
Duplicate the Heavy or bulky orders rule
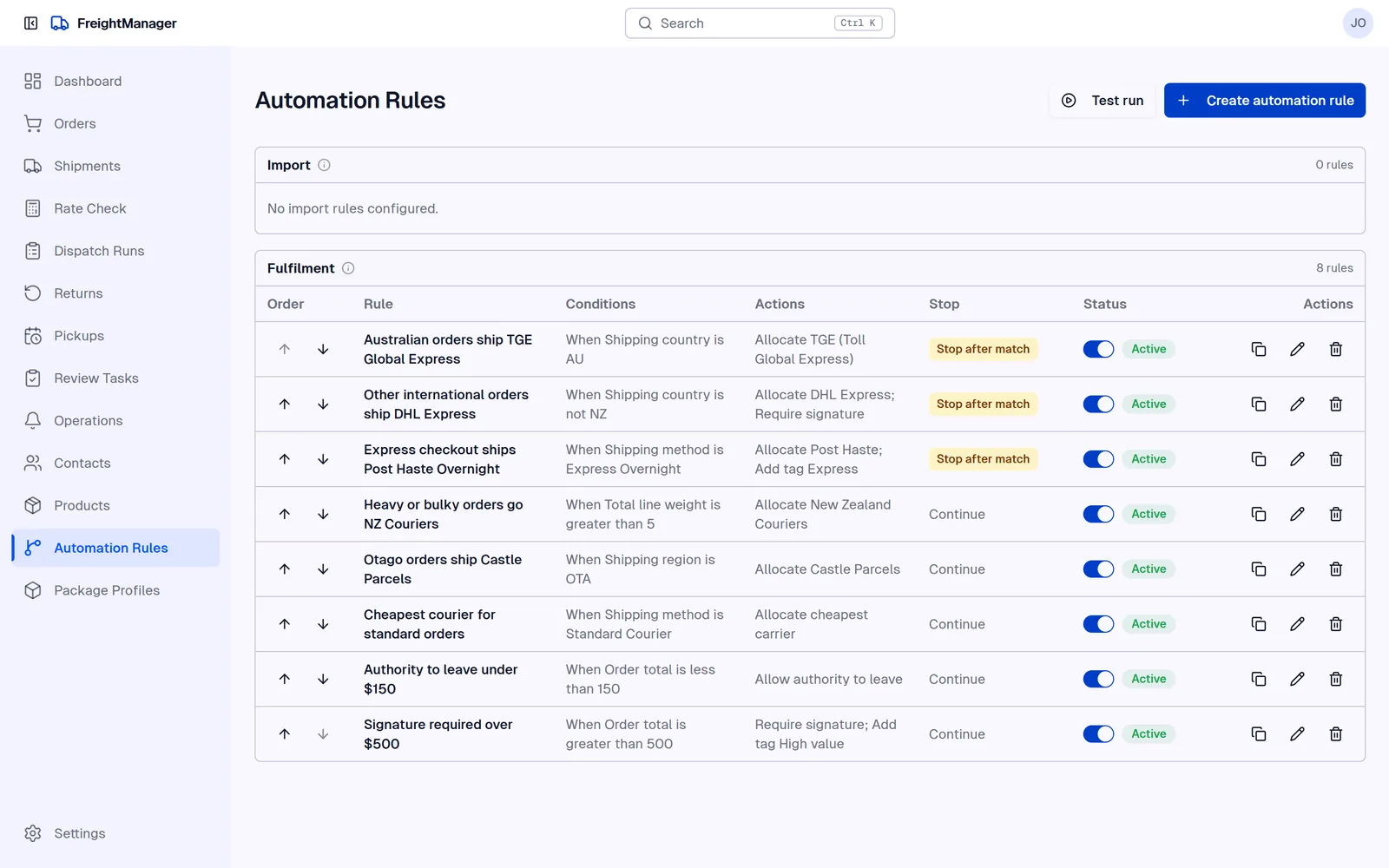click(x=1259, y=514)
